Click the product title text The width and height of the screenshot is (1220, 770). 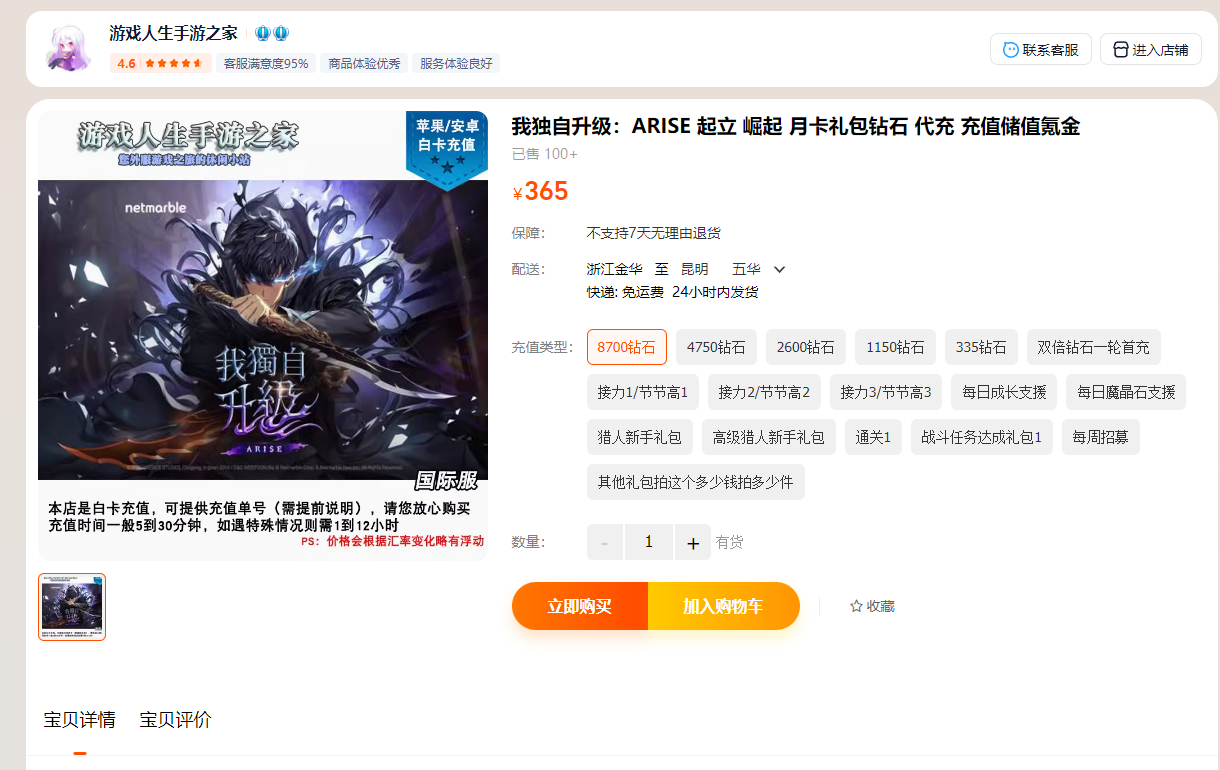click(x=796, y=126)
